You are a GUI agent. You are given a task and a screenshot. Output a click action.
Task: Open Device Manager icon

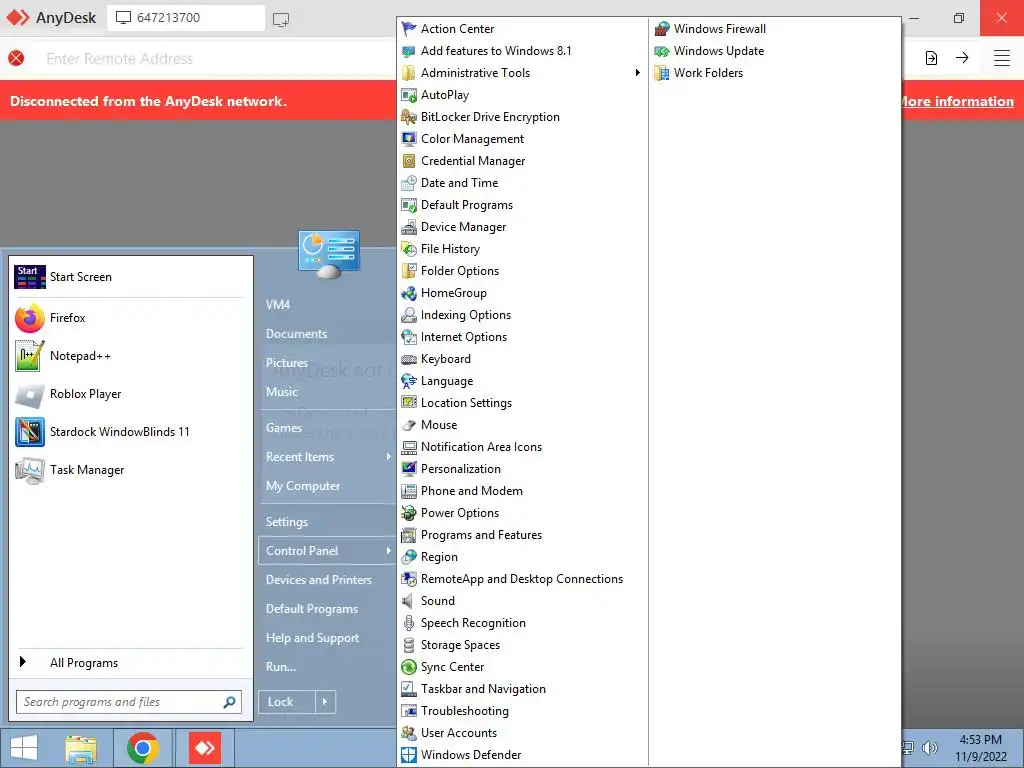point(409,227)
